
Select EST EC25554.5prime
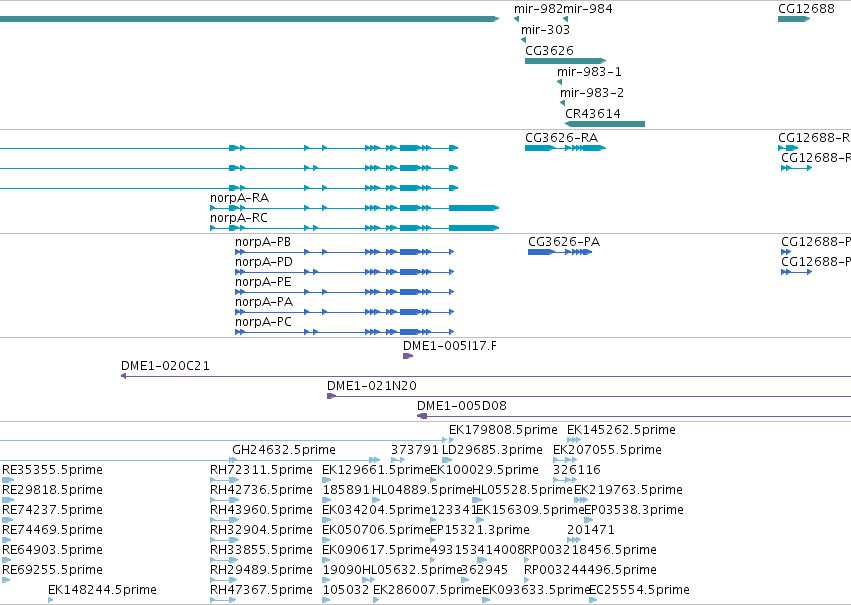point(639,591)
